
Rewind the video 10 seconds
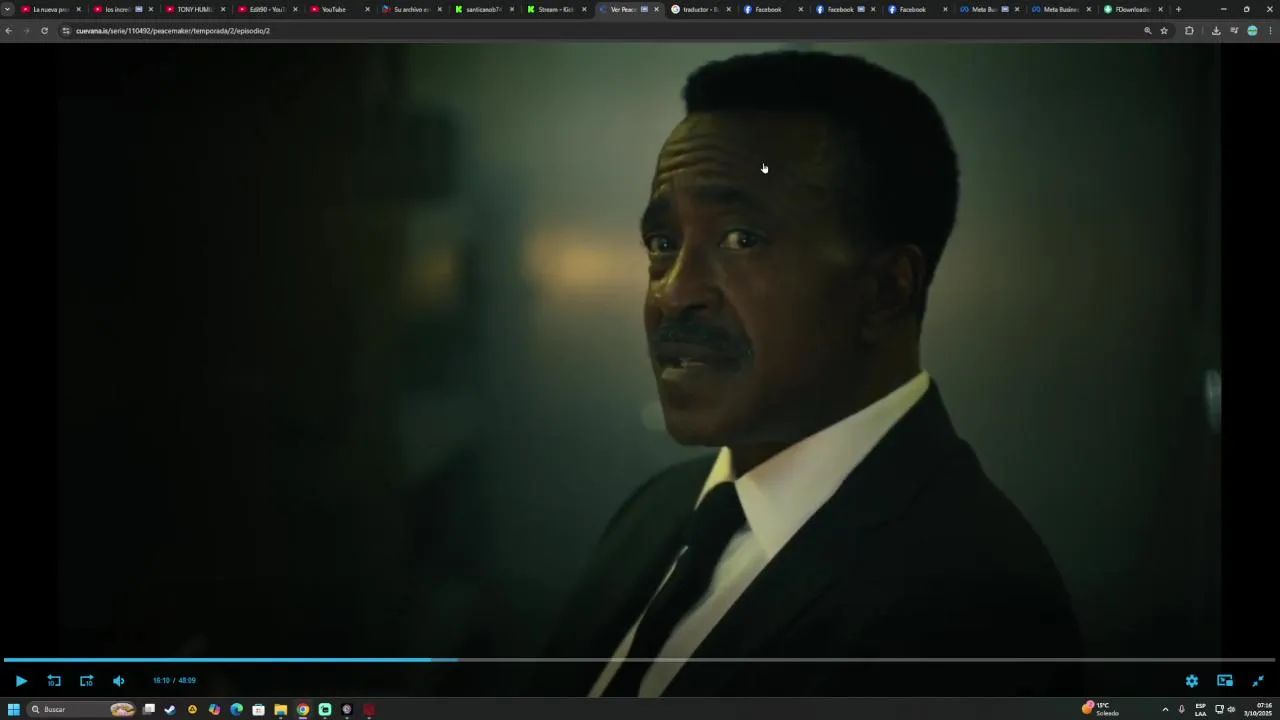(x=54, y=681)
